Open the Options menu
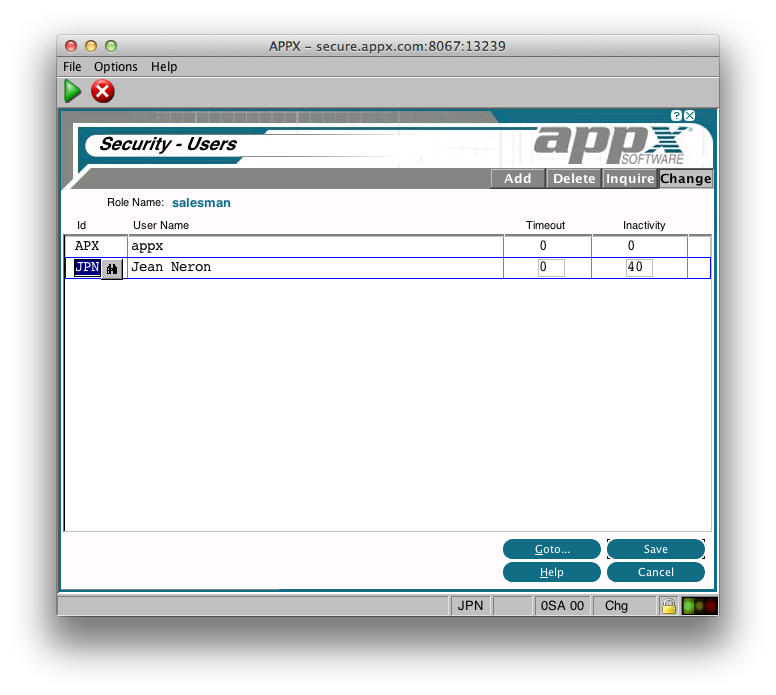 116,67
